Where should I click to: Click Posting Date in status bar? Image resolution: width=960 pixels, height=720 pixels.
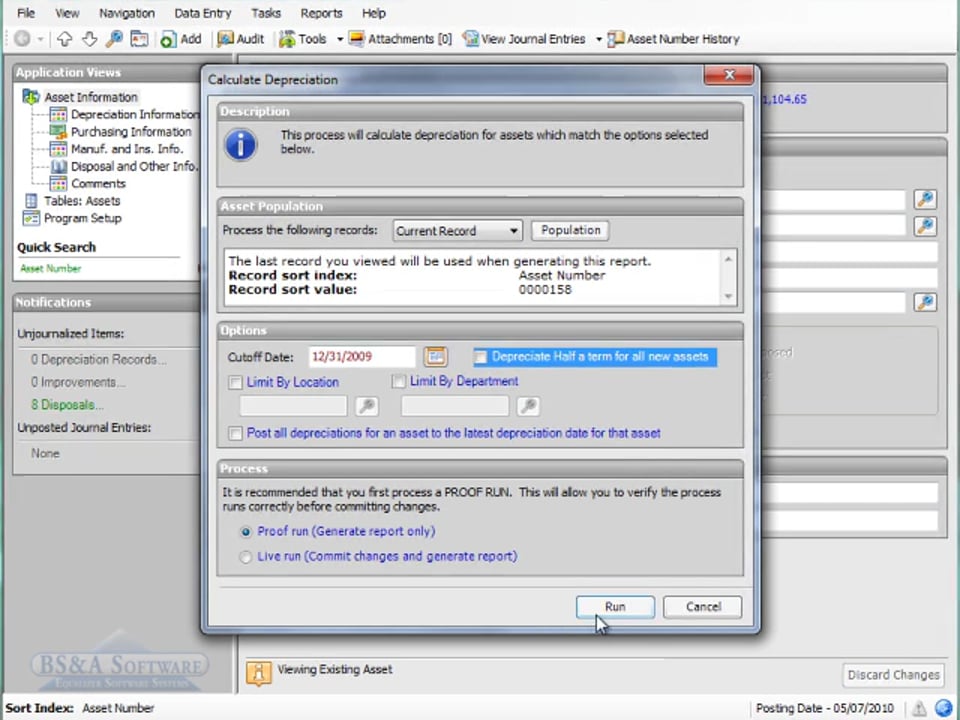coord(825,708)
